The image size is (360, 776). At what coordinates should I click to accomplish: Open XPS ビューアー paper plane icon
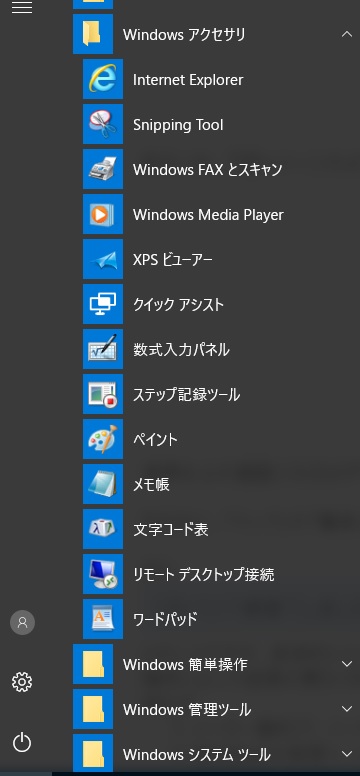pos(103,259)
